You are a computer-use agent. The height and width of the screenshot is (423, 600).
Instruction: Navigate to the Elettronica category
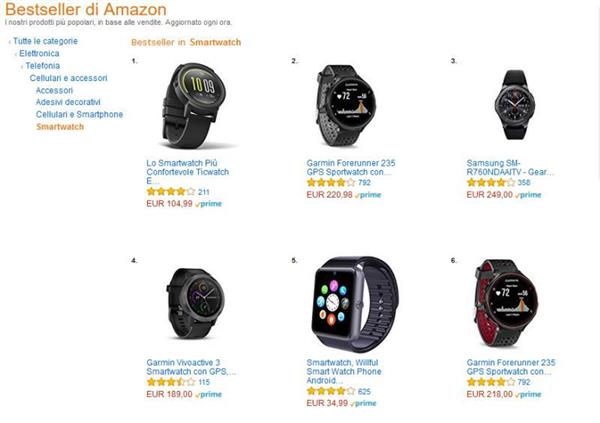[39, 53]
